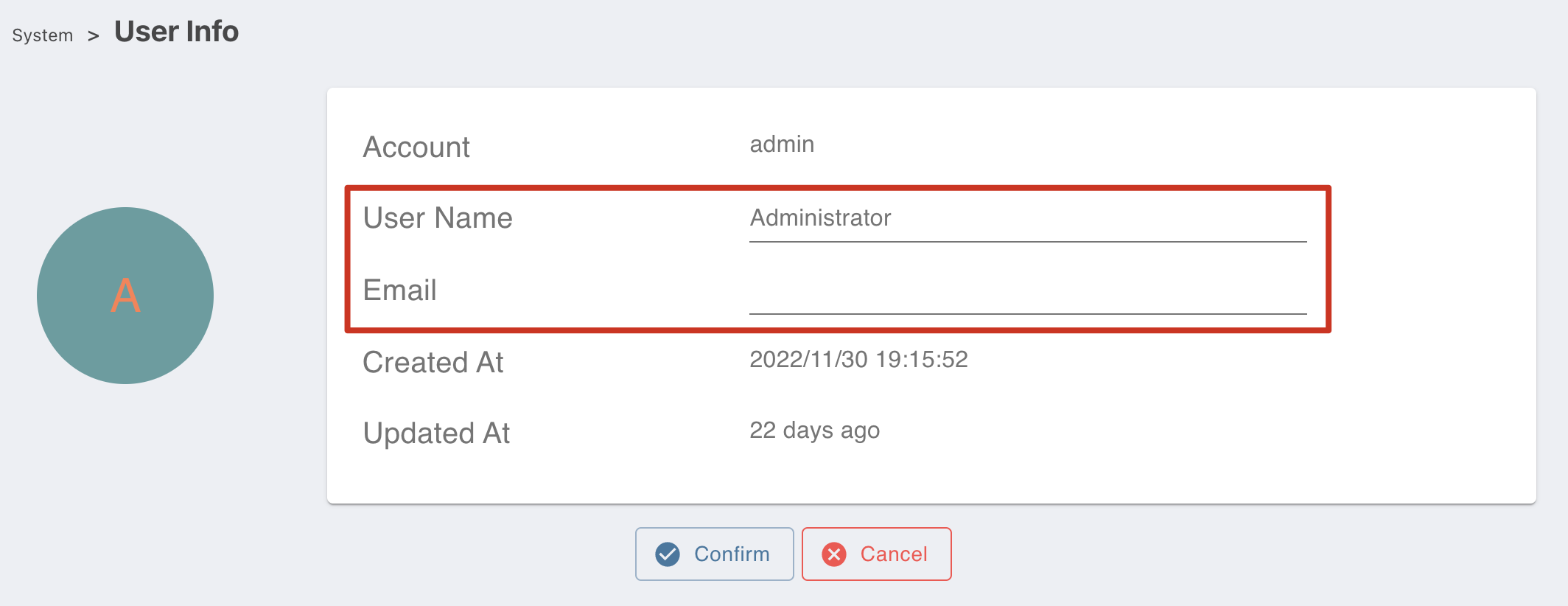The image size is (1568, 606).
Task: Click the Updated At label
Action: click(436, 433)
